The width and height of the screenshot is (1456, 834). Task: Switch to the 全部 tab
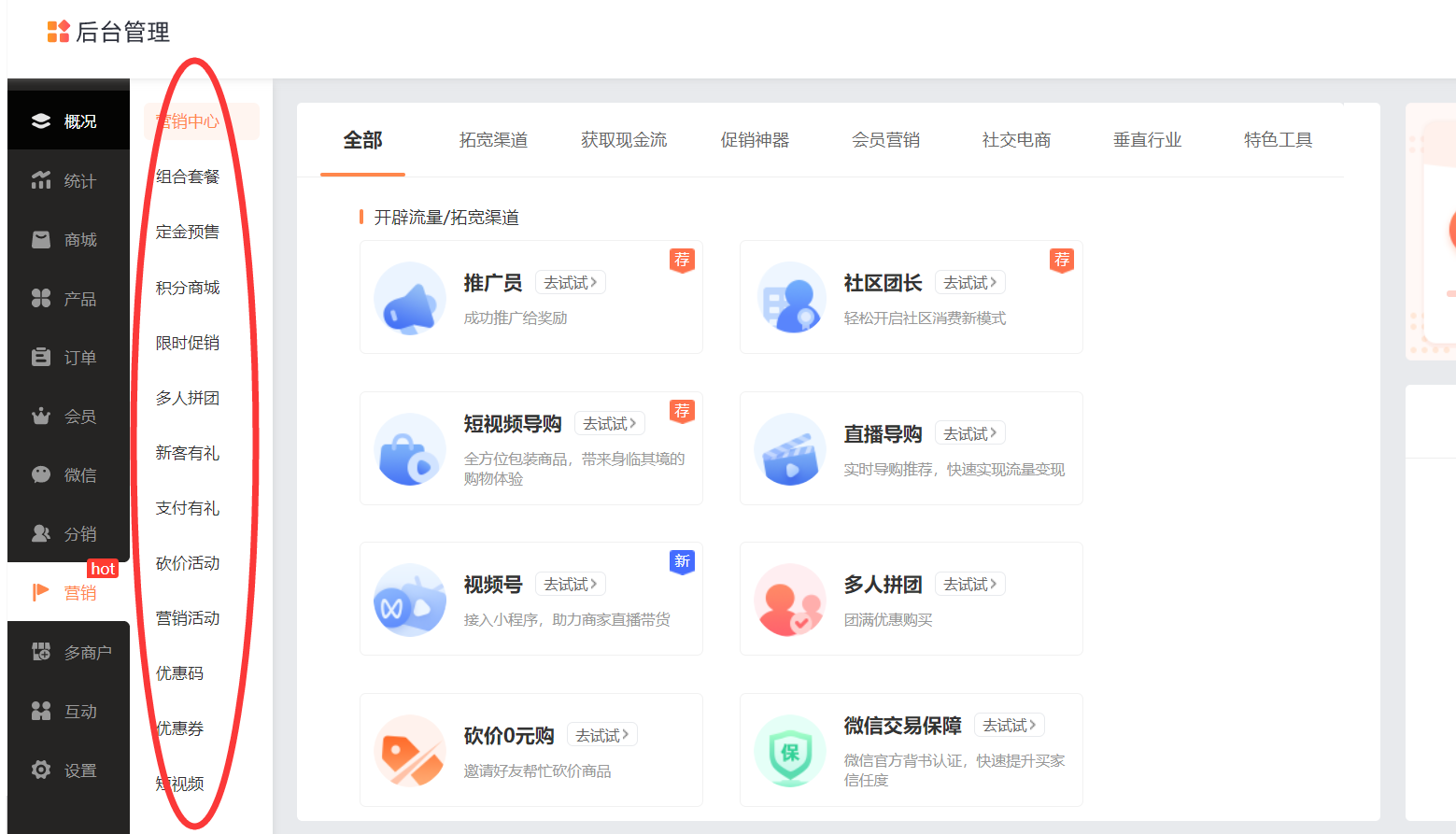click(362, 140)
